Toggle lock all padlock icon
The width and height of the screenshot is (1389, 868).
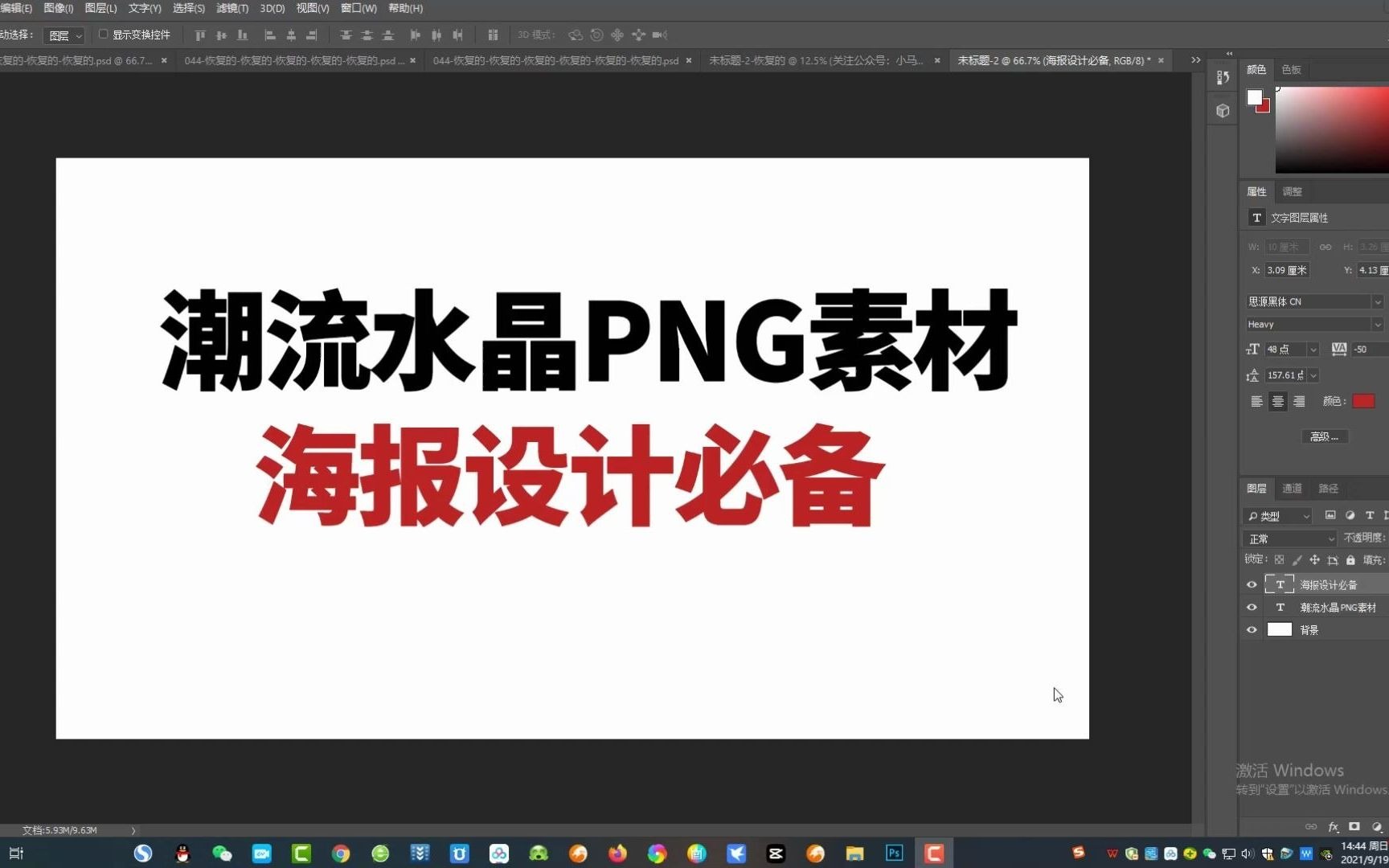(x=1350, y=560)
